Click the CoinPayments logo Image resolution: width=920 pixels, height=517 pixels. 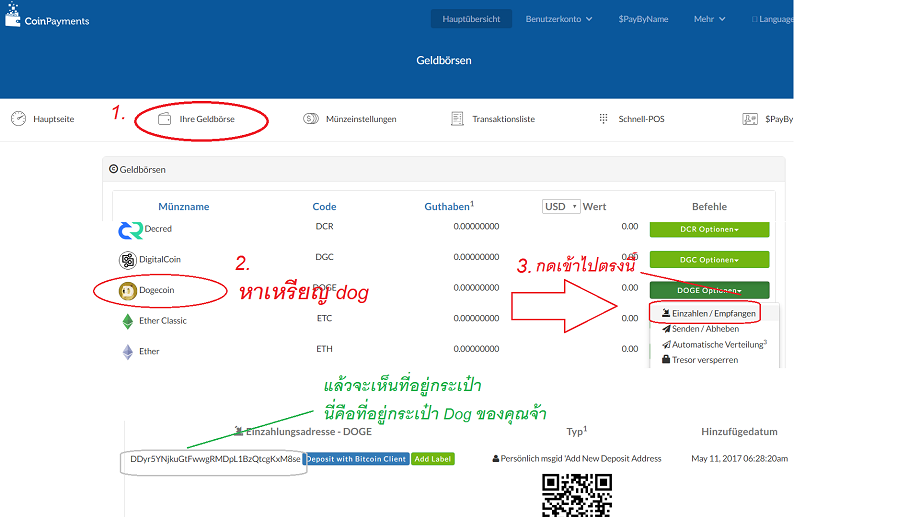[47, 15]
